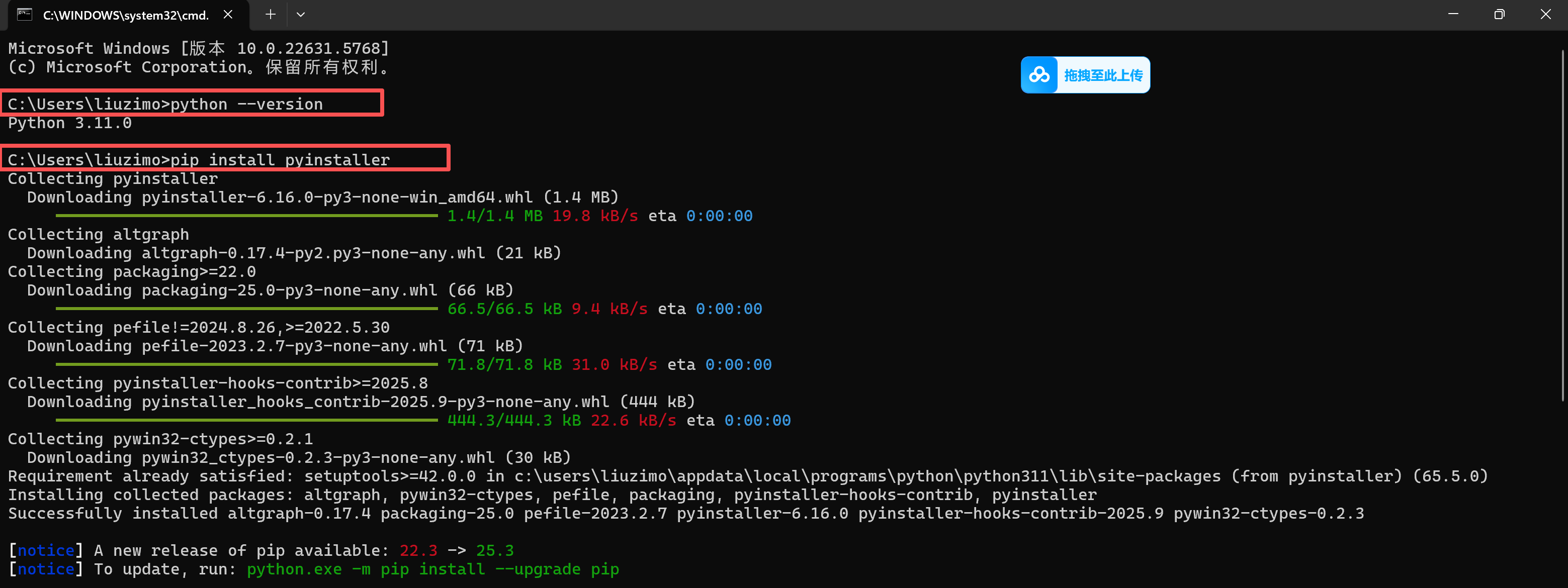The width and height of the screenshot is (1568, 588).
Task: Close the cmd terminal tab
Action: [x=228, y=15]
